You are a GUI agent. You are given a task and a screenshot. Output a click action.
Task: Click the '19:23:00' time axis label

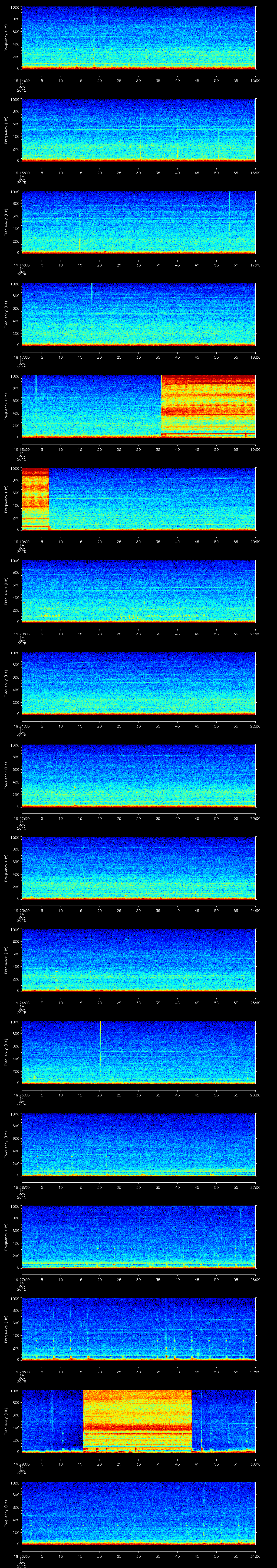point(21,910)
